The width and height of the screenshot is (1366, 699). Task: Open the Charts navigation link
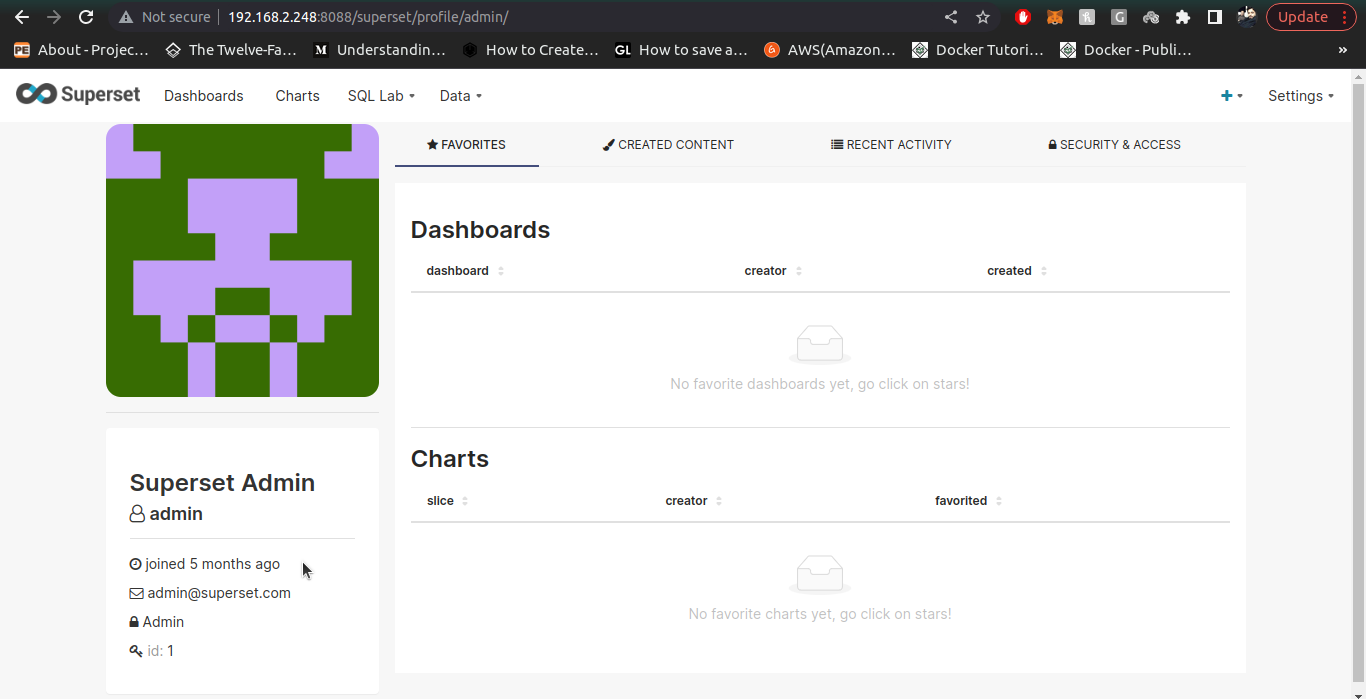297,96
